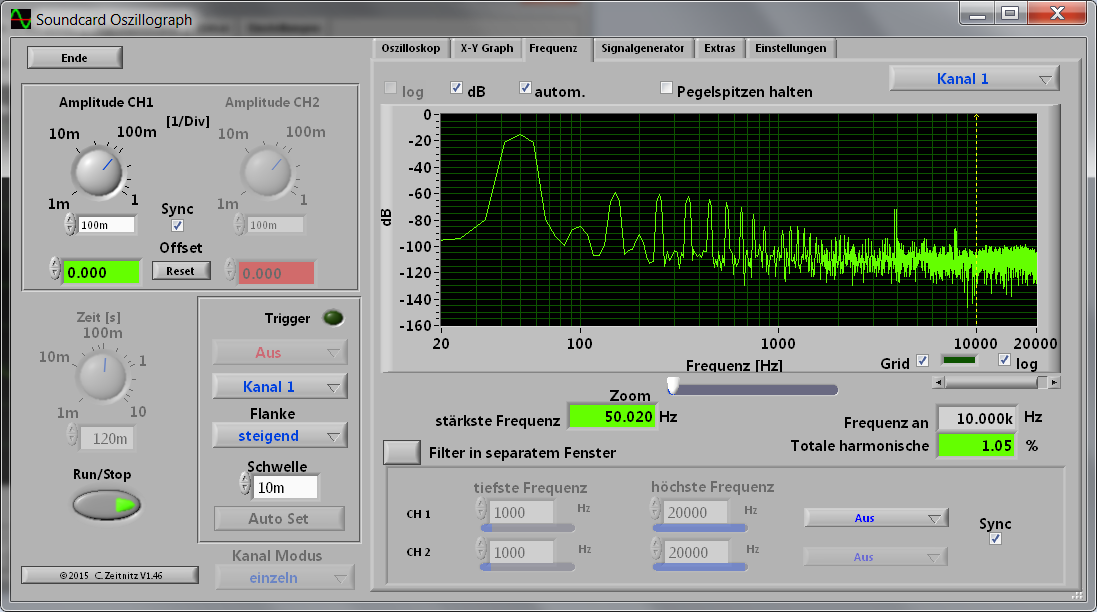Toggle the dB checkbox
This screenshot has height=612, width=1097.
pos(457,88)
